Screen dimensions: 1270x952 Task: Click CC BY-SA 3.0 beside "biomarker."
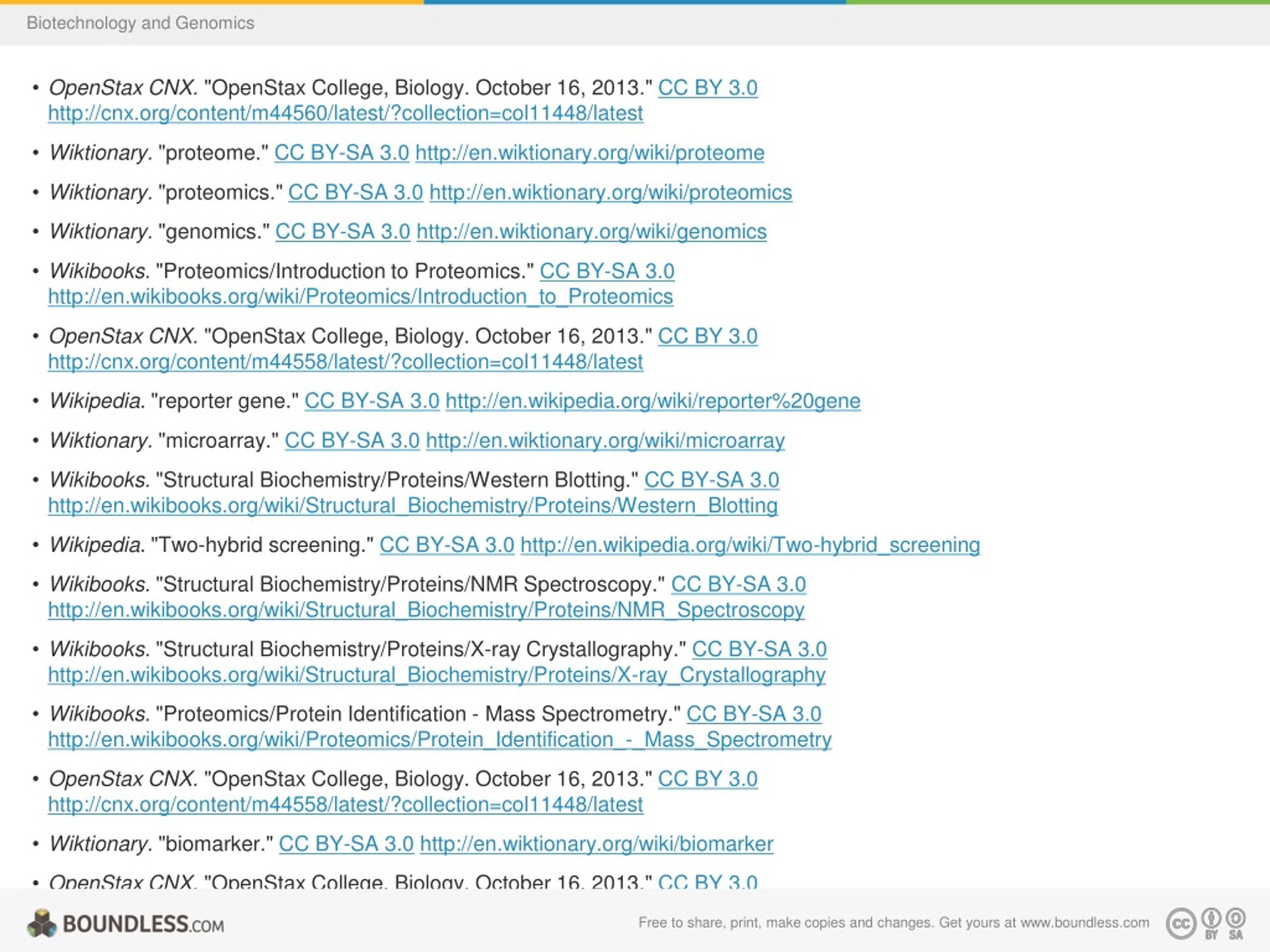pos(346,844)
